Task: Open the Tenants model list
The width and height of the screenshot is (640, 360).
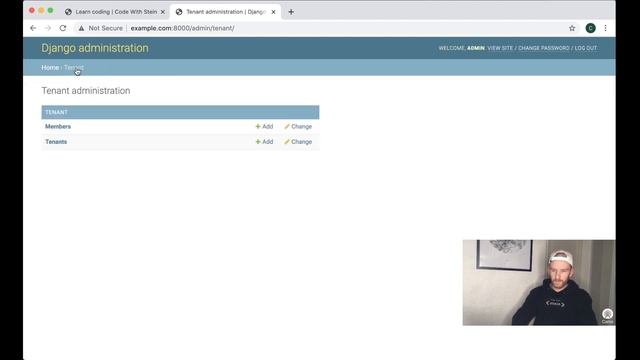Action: [56, 142]
